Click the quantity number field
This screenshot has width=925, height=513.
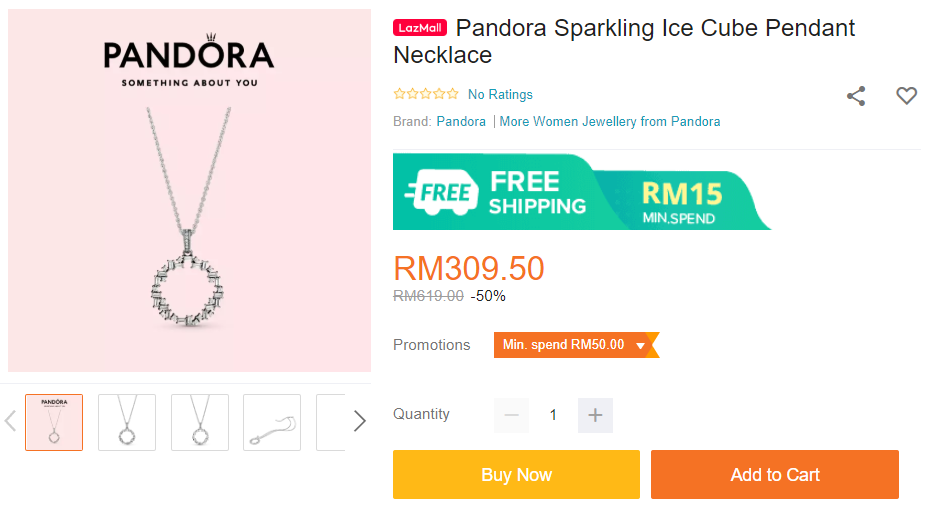[x=553, y=415]
